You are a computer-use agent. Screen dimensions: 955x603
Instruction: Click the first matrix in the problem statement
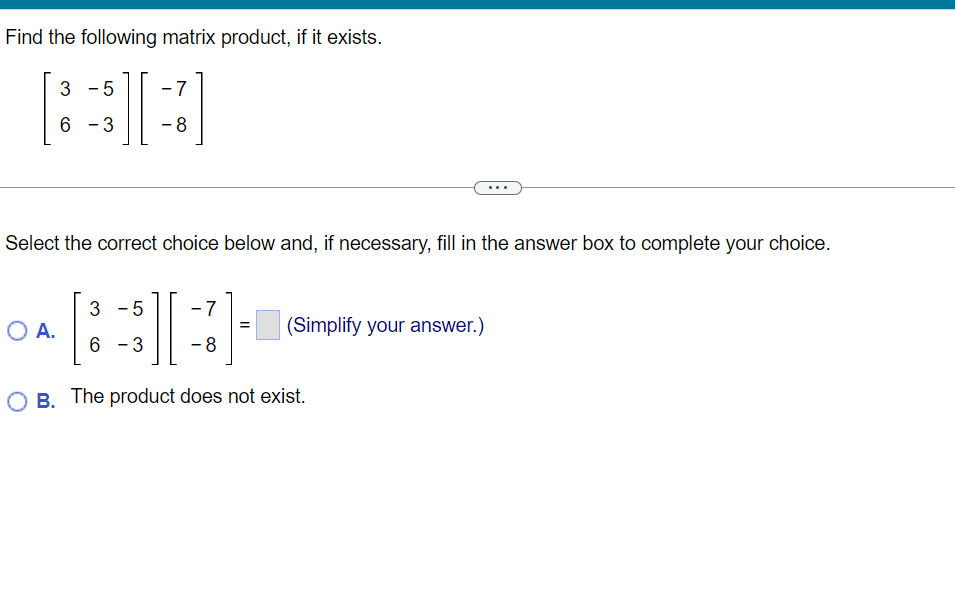(85, 108)
